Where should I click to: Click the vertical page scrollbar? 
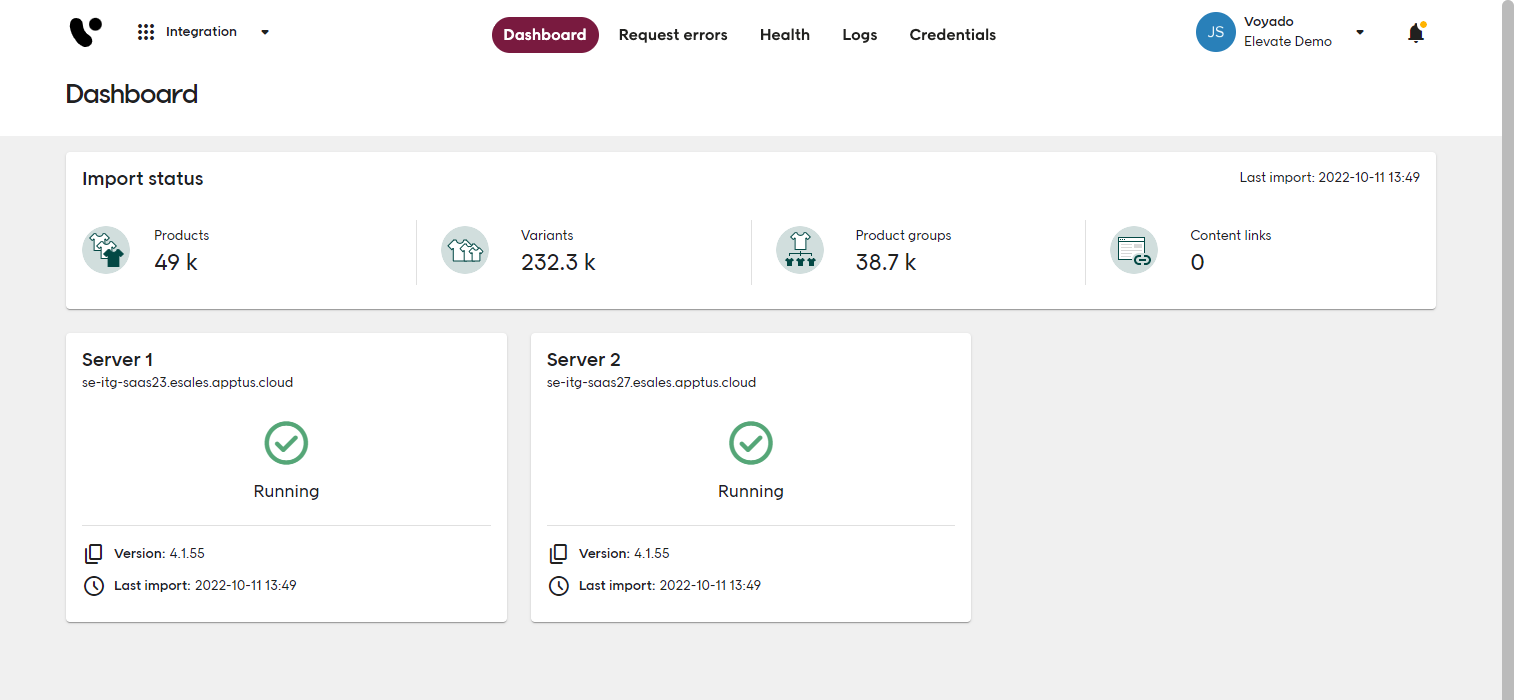pyautogui.click(x=1507, y=350)
